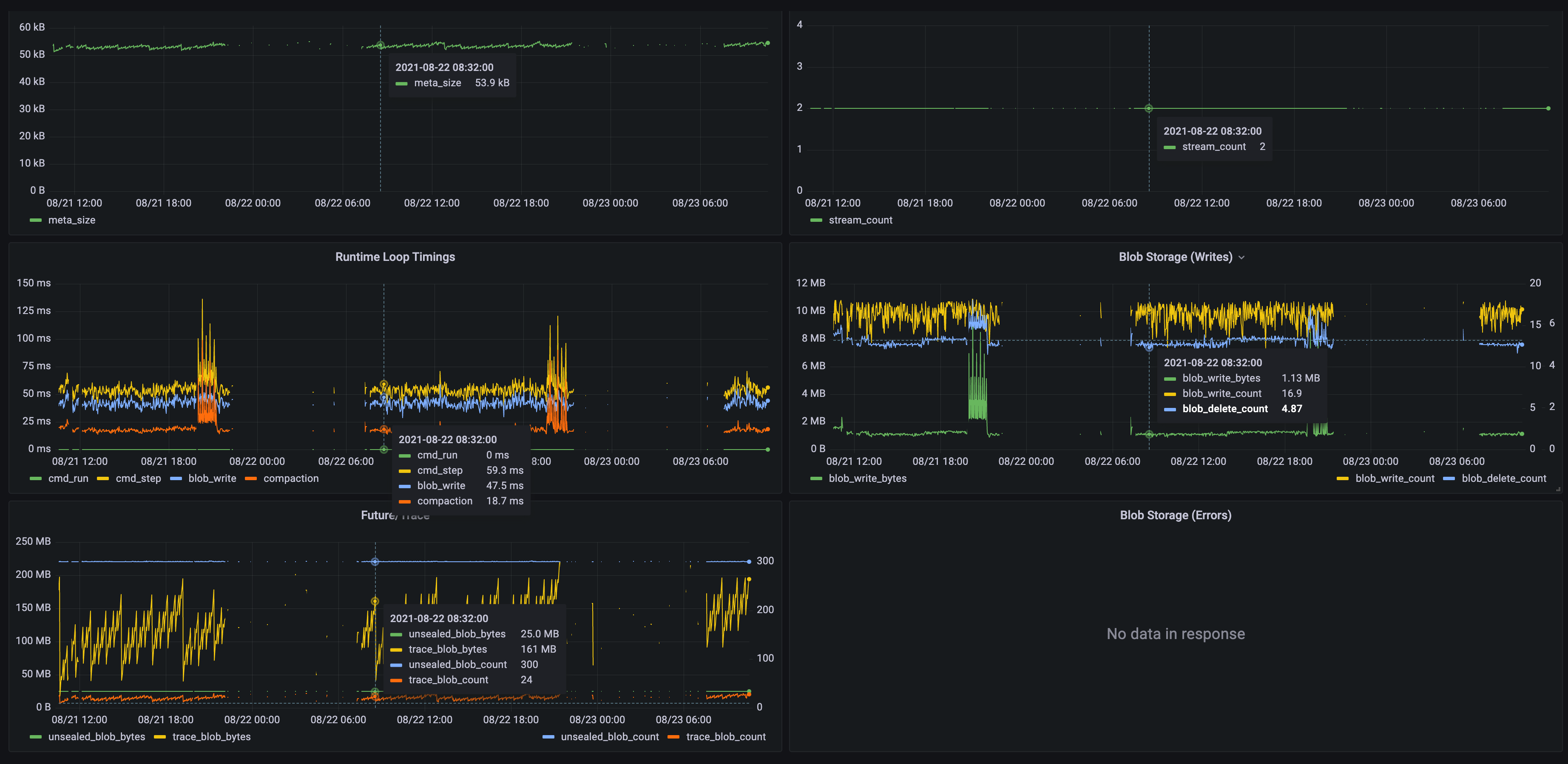This screenshot has width=1568, height=764.
Task: Click the Blob Storage (Writes) title text
Action: click(x=1175, y=257)
